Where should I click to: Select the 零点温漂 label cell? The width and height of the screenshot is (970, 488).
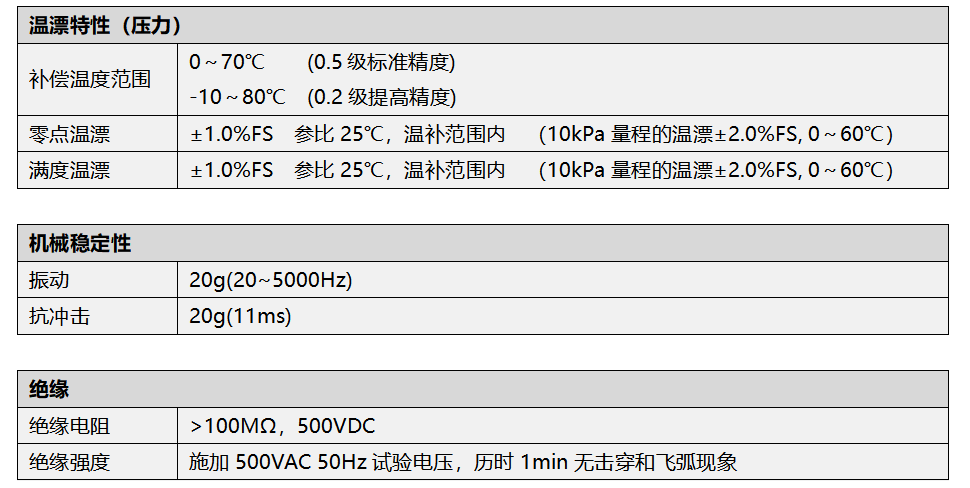[x=70, y=134]
